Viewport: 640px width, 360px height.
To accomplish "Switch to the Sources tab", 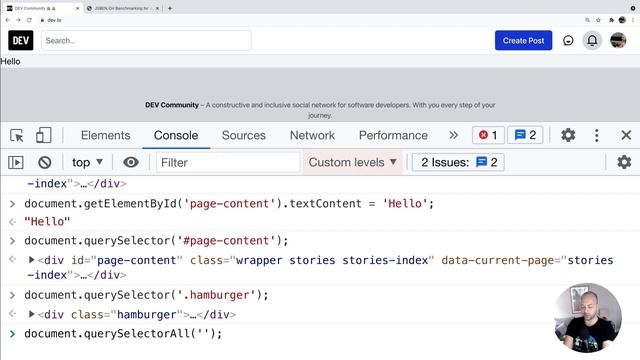I will [244, 136].
